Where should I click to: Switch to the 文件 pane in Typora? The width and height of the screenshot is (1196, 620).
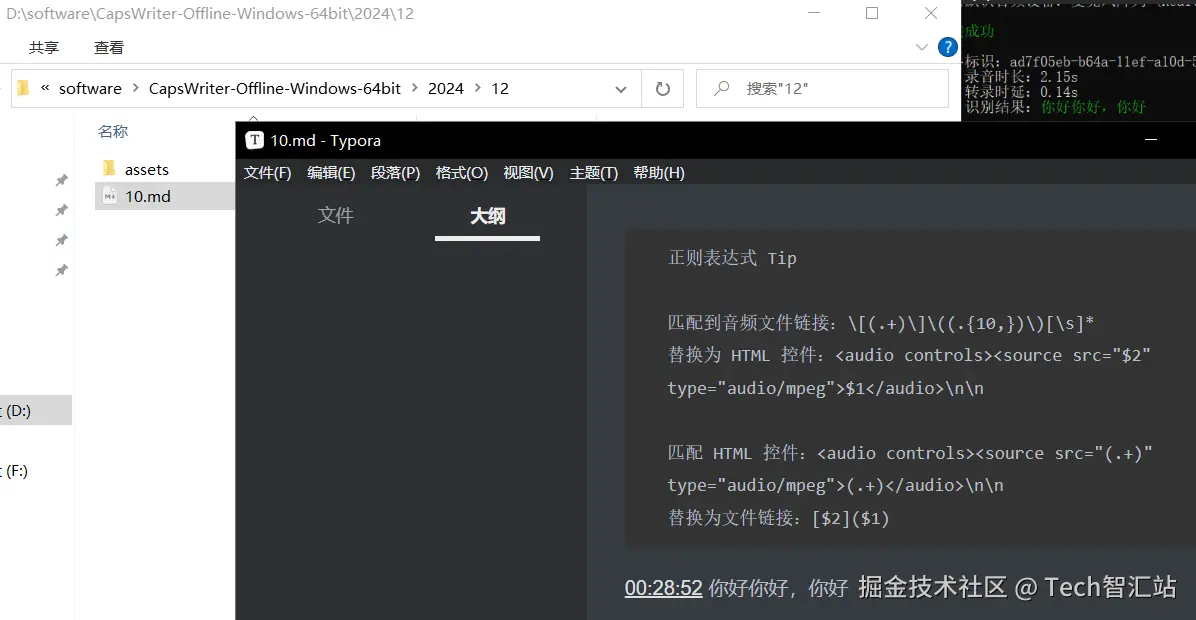pos(336,216)
